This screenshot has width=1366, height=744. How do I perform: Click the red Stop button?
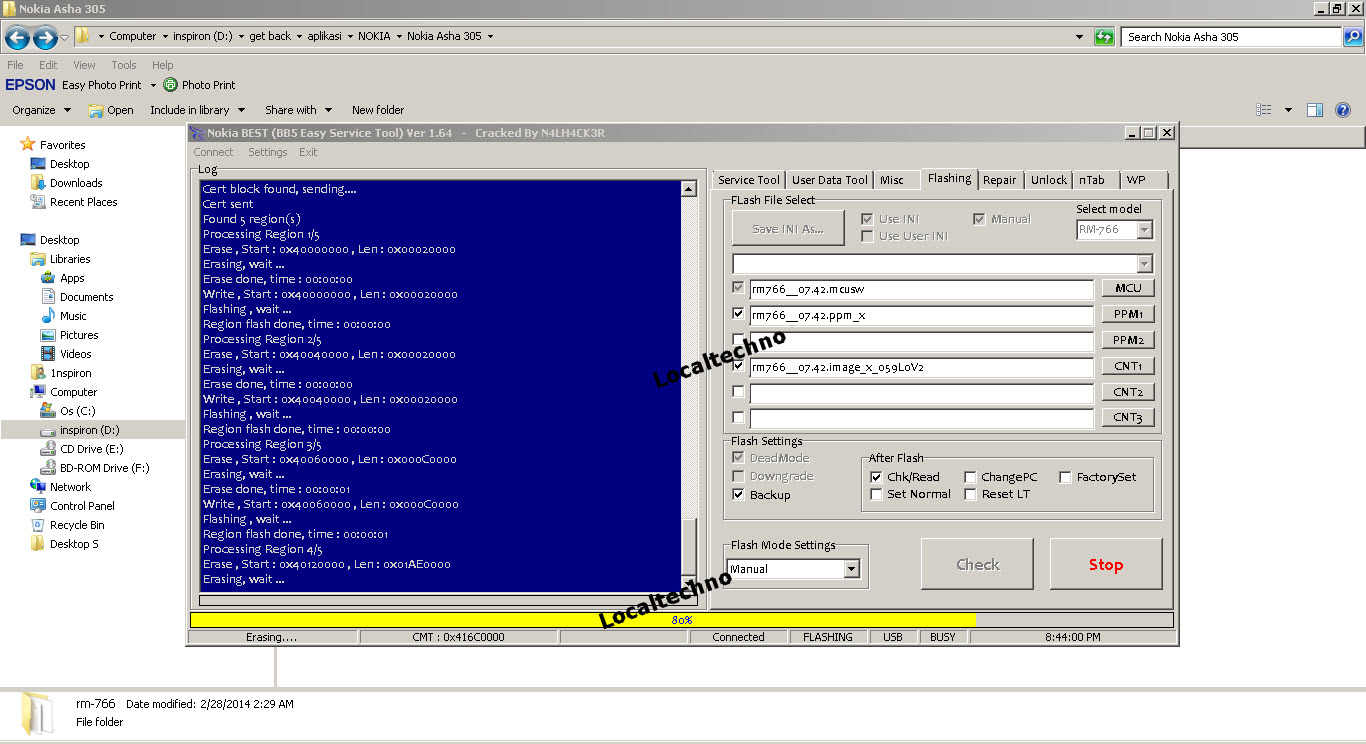[x=1106, y=564]
